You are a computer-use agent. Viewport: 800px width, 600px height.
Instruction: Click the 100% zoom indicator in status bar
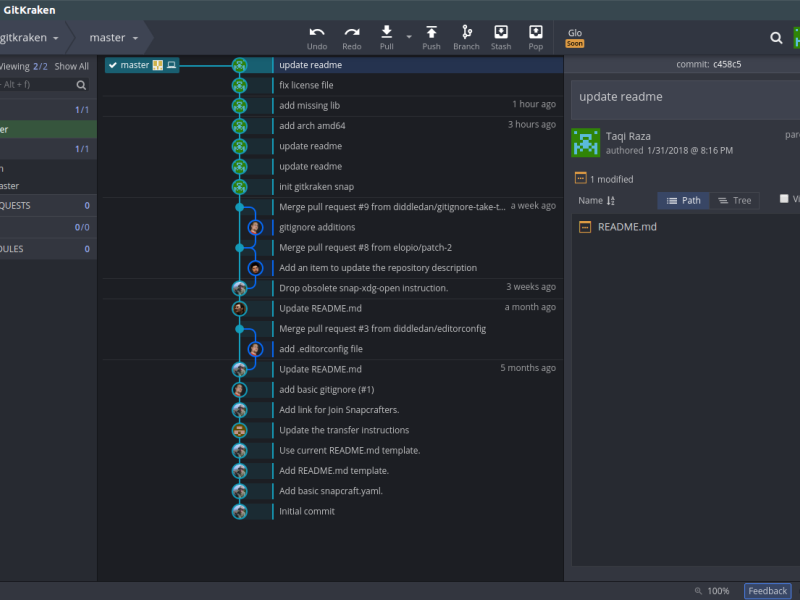click(x=718, y=591)
